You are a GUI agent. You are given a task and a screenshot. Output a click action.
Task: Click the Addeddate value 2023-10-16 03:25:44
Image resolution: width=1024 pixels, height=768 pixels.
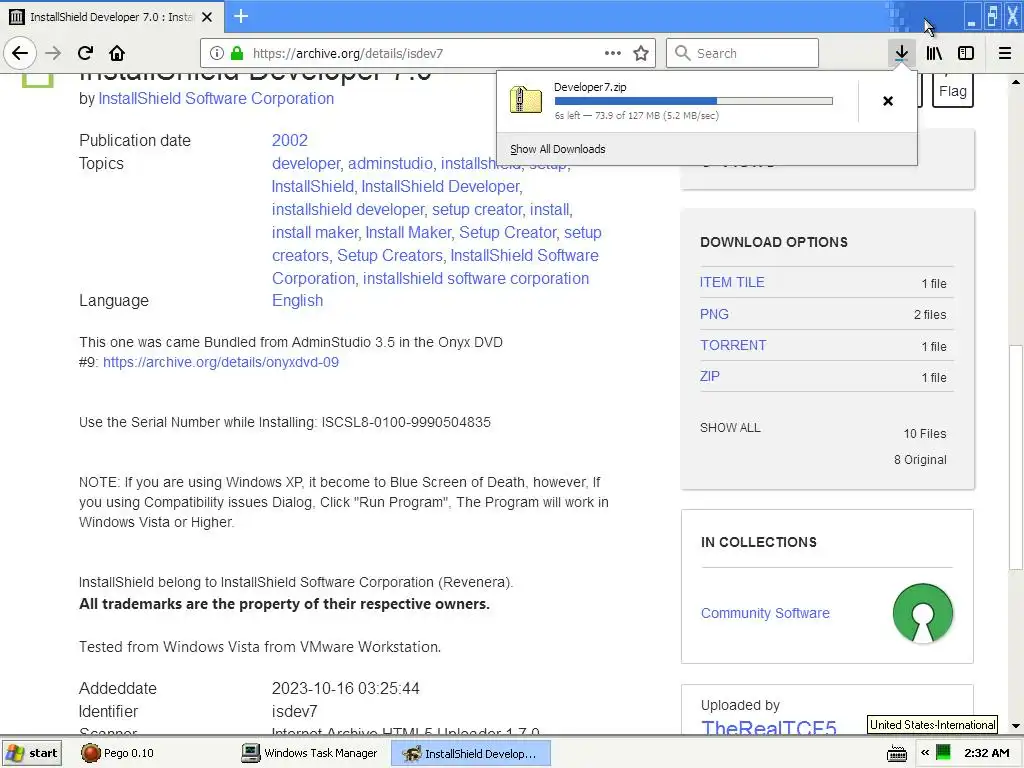click(x=345, y=688)
